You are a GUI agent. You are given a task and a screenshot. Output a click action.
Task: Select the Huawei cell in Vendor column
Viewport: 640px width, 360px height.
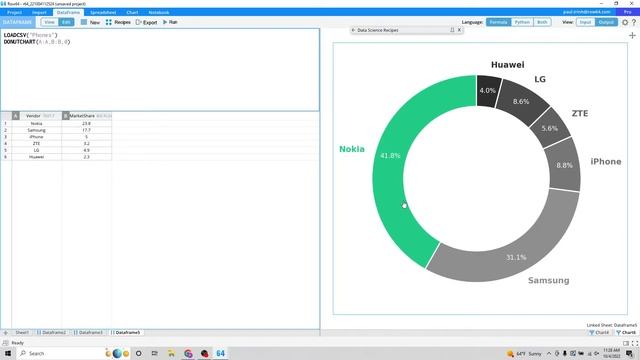[36, 157]
